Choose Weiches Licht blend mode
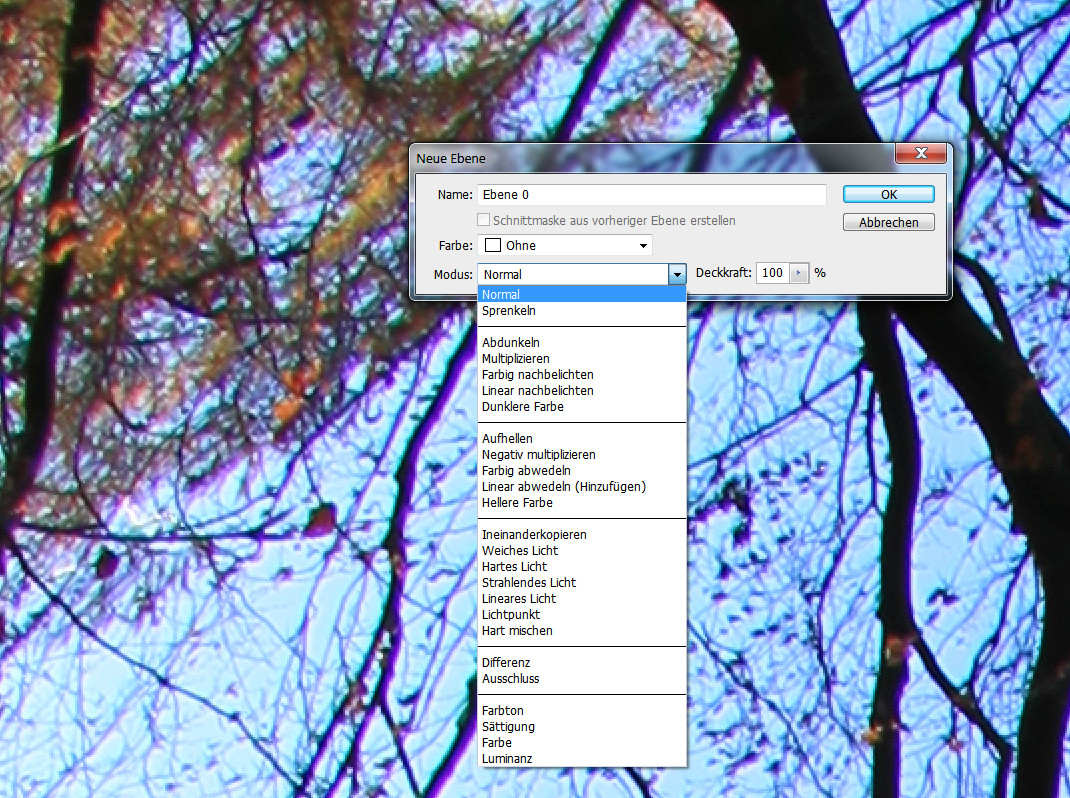Image resolution: width=1070 pixels, height=798 pixels. coord(519,551)
